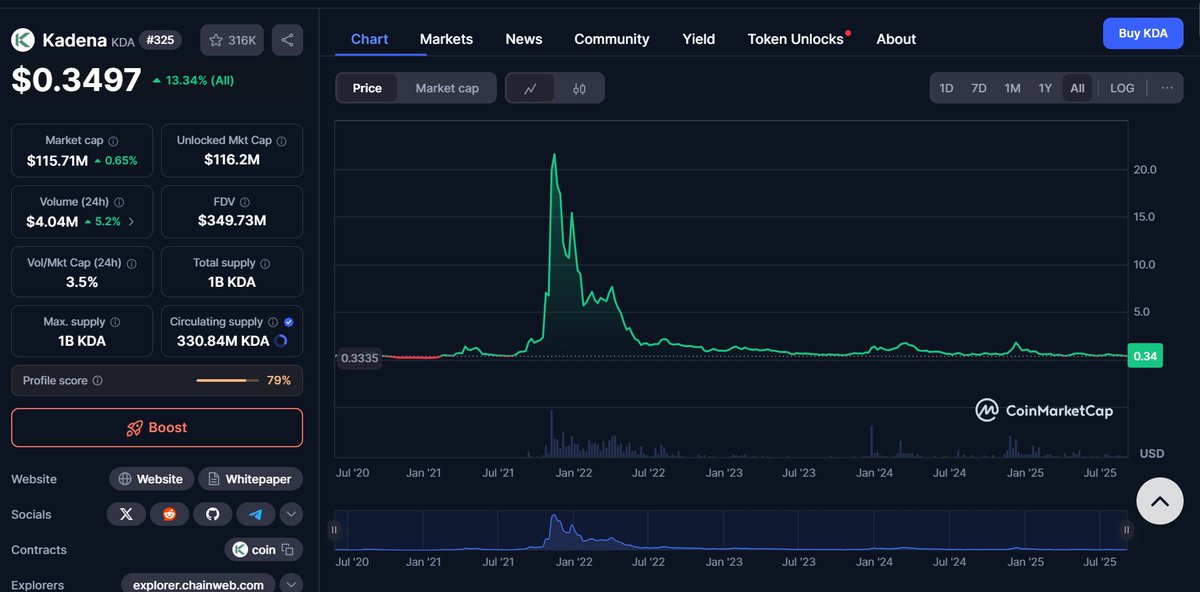Click the 13.34% (All) price change
The width and height of the screenshot is (1200, 592).
pos(193,80)
